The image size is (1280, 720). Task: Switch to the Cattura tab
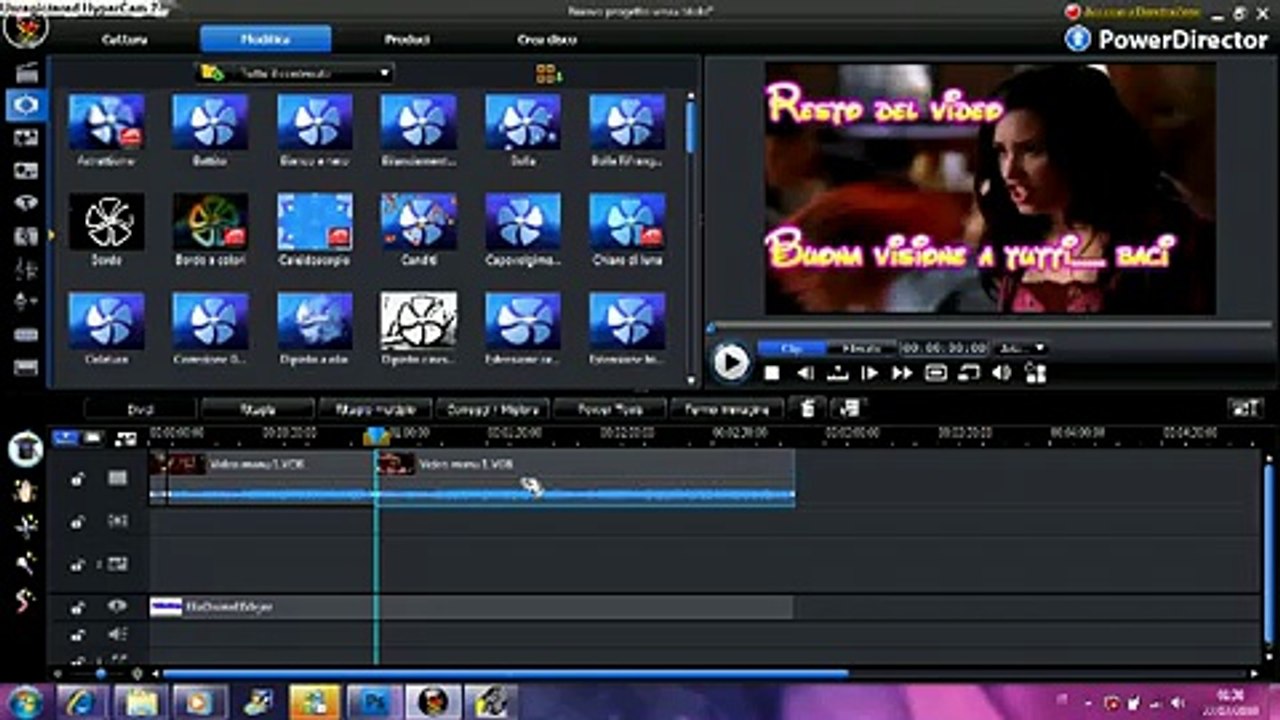point(125,40)
